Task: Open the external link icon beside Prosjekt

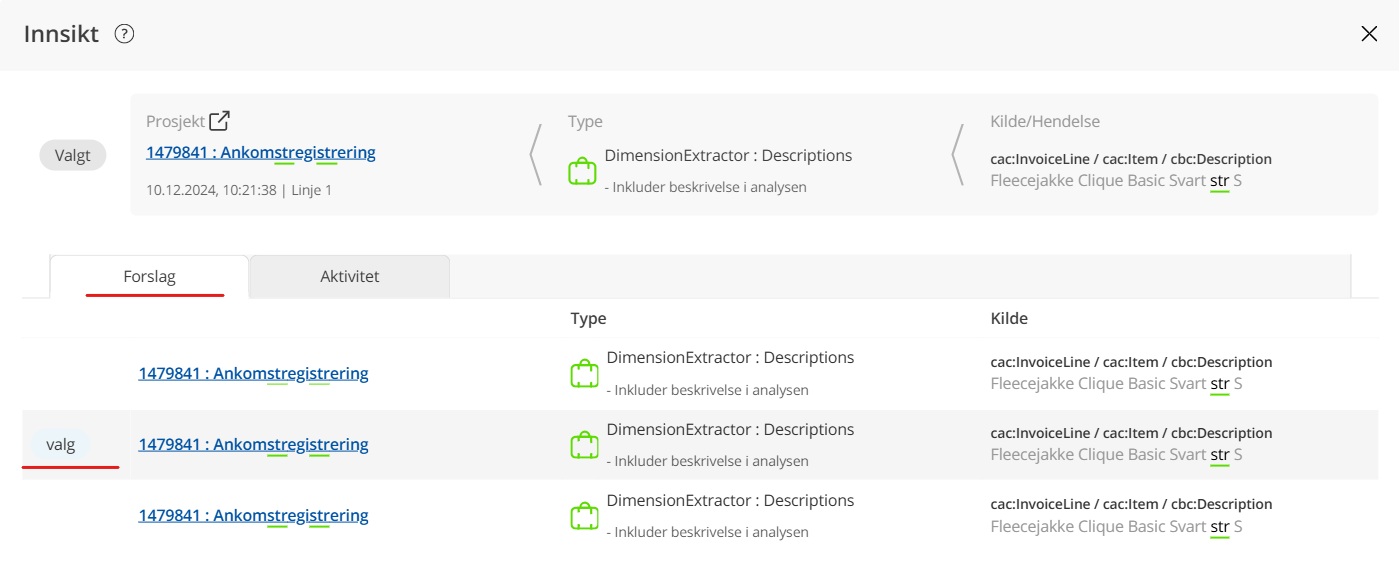Action: [219, 121]
